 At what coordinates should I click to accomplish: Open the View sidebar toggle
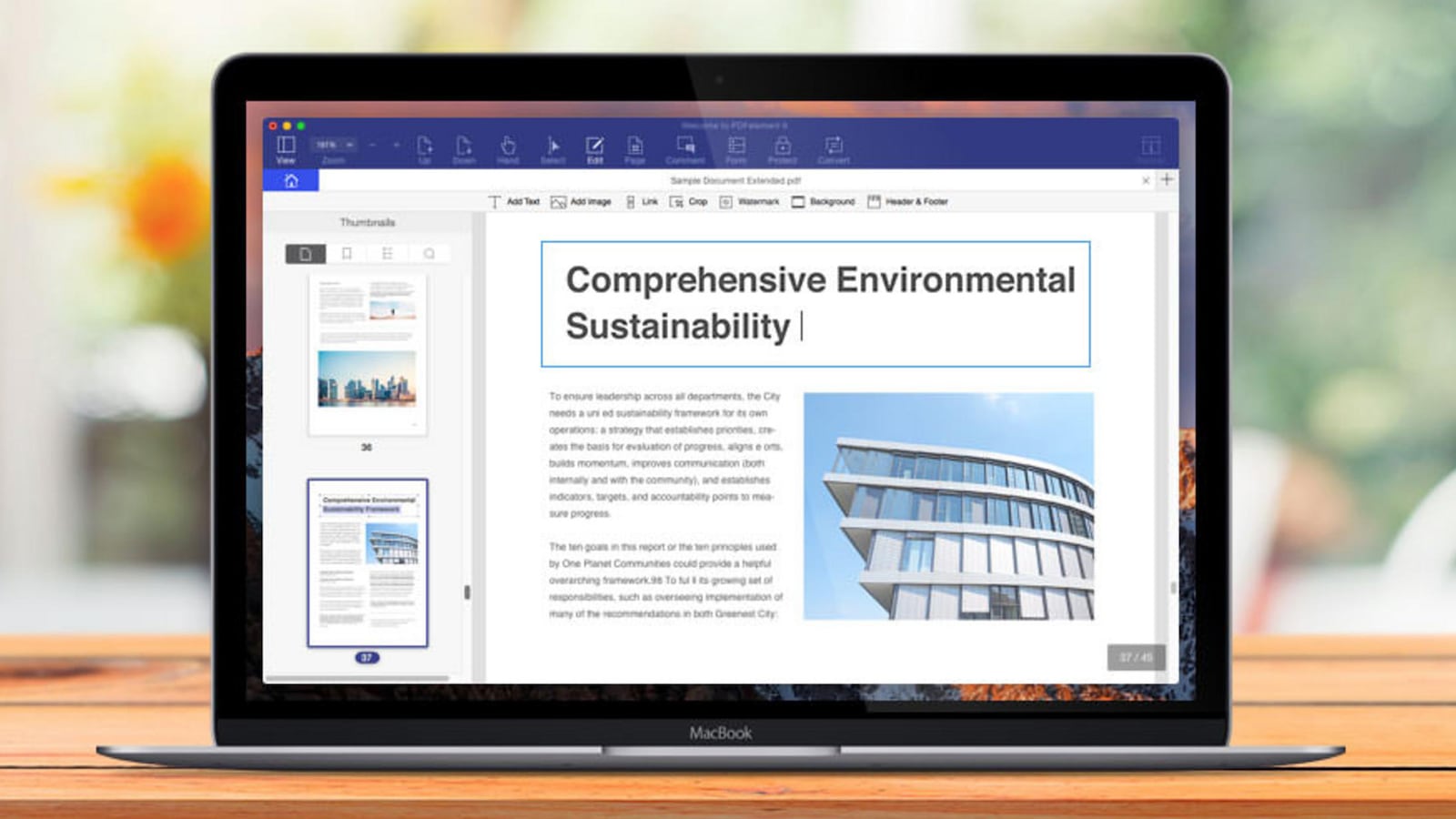click(286, 147)
